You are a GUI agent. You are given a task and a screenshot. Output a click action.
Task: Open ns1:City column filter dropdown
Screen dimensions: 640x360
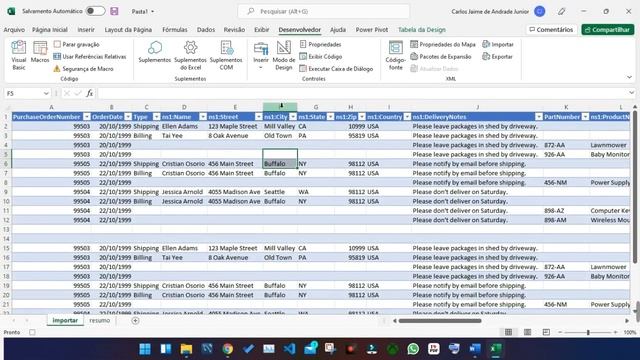point(293,117)
